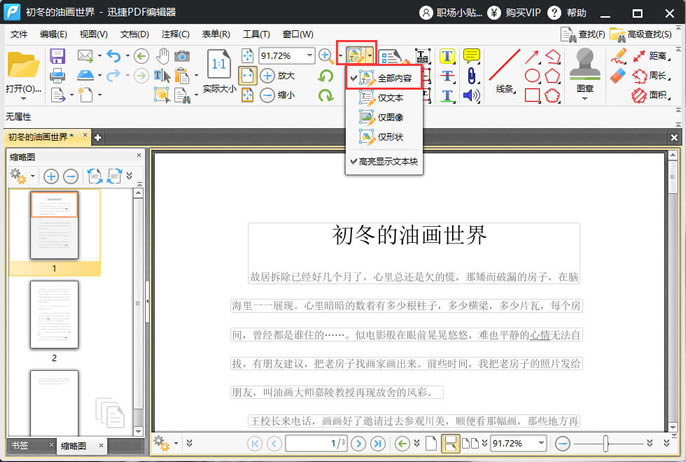The width and height of the screenshot is (686, 462).
Task: Click the camera snapshot tool icon
Action: tap(182, 56)
